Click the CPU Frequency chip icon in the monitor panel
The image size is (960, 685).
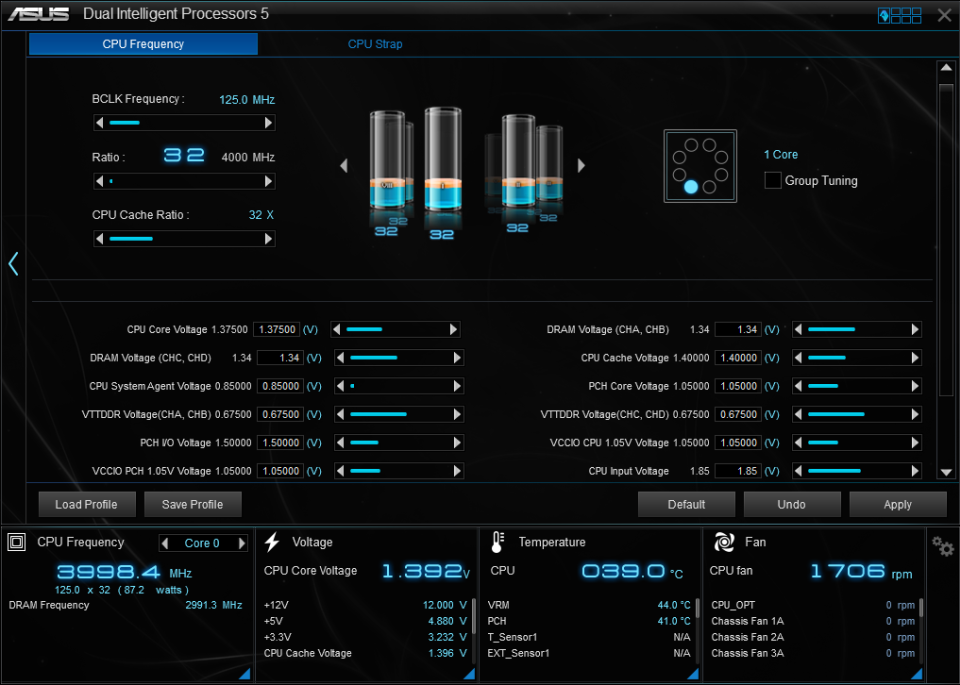point(17,542)
